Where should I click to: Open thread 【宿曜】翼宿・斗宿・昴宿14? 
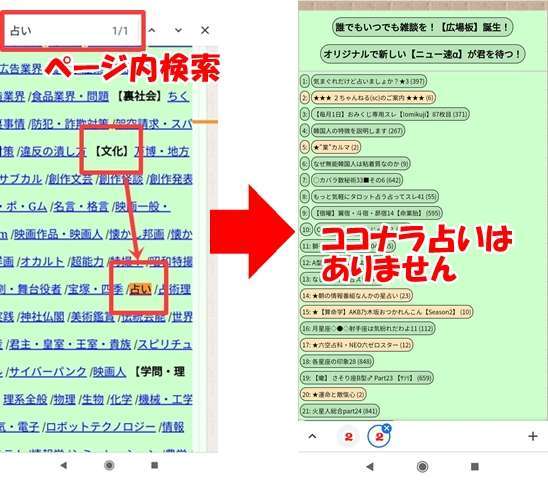pos(377,213)
